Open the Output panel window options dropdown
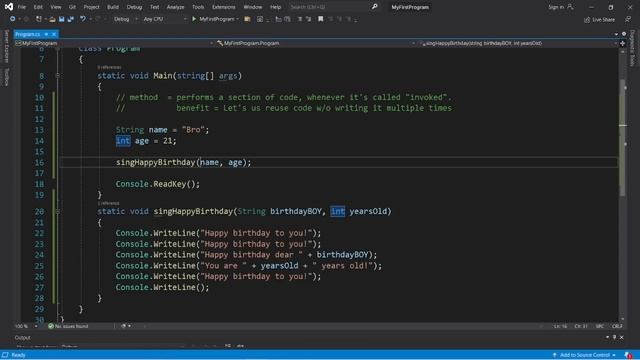640x360 pixels. click(607, 338)
